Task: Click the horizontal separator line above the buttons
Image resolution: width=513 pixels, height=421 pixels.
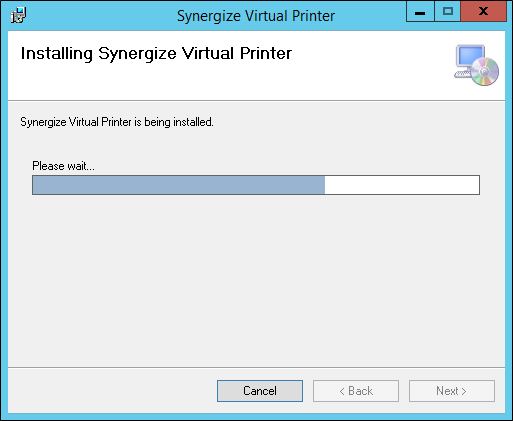Action: (x=256, y=367)
